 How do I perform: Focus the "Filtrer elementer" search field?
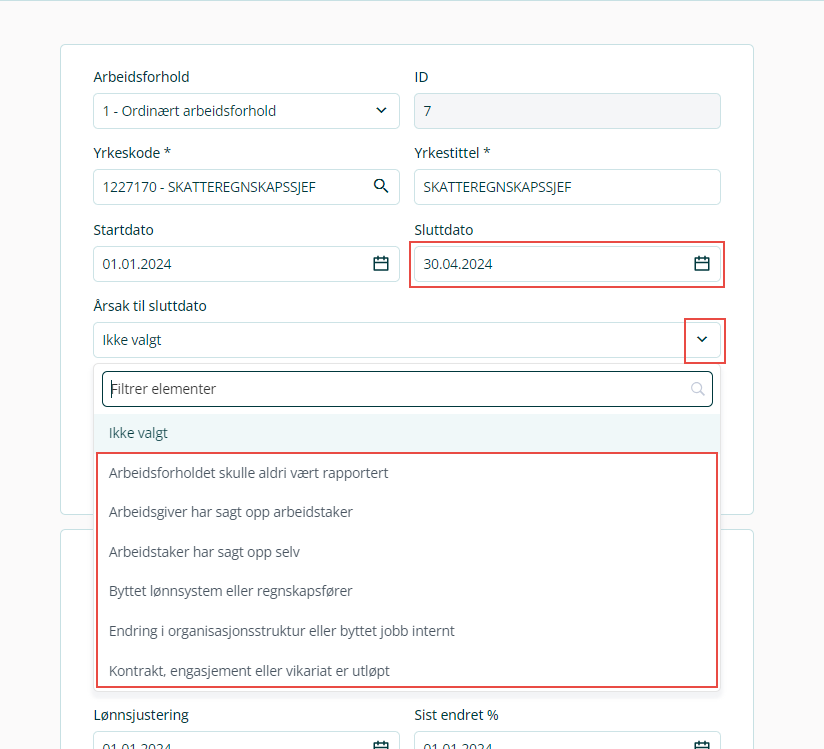tap(395, 389)
